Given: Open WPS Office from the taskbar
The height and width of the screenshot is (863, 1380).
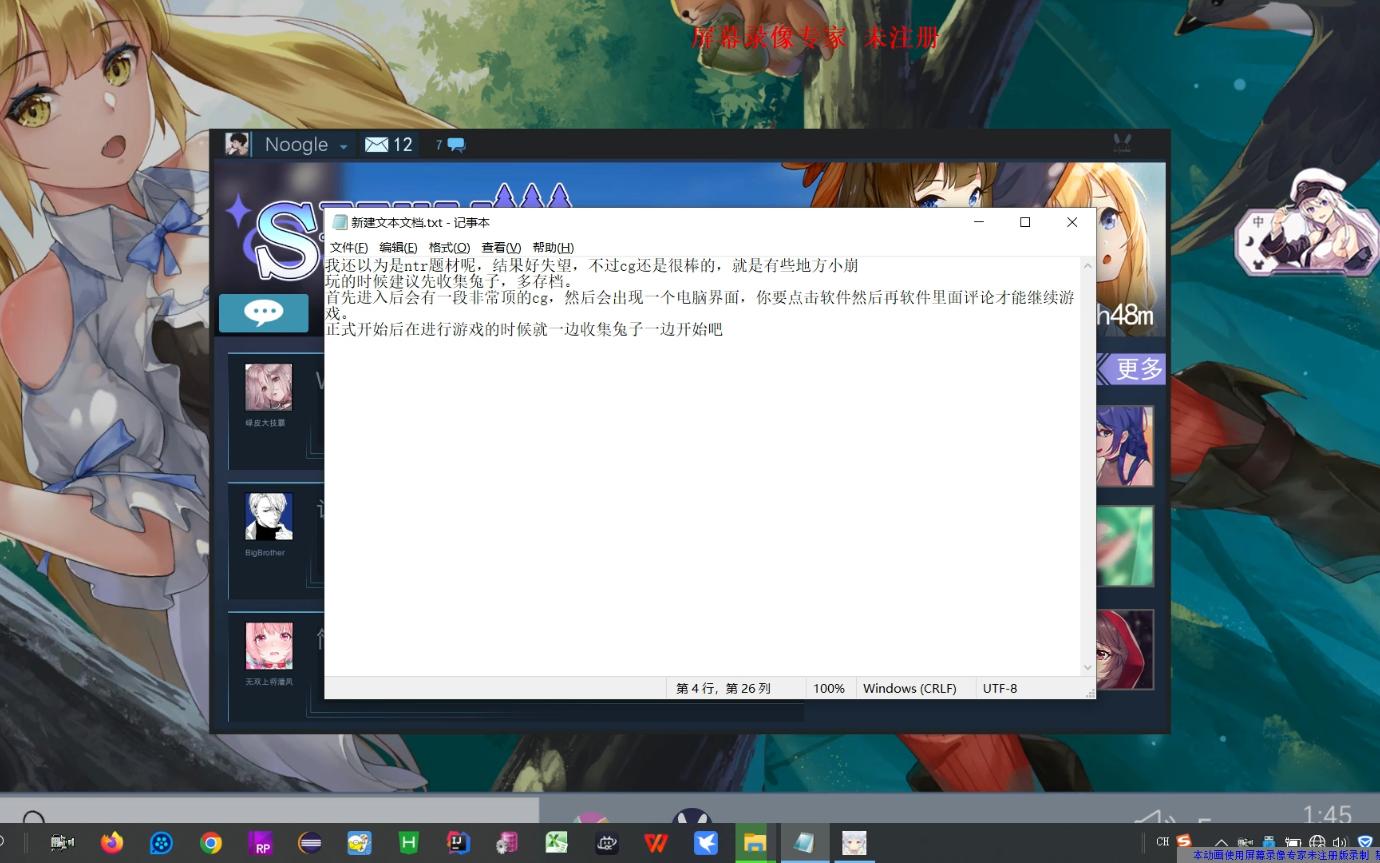Looking at the screenshot, I should pos(656,843).
